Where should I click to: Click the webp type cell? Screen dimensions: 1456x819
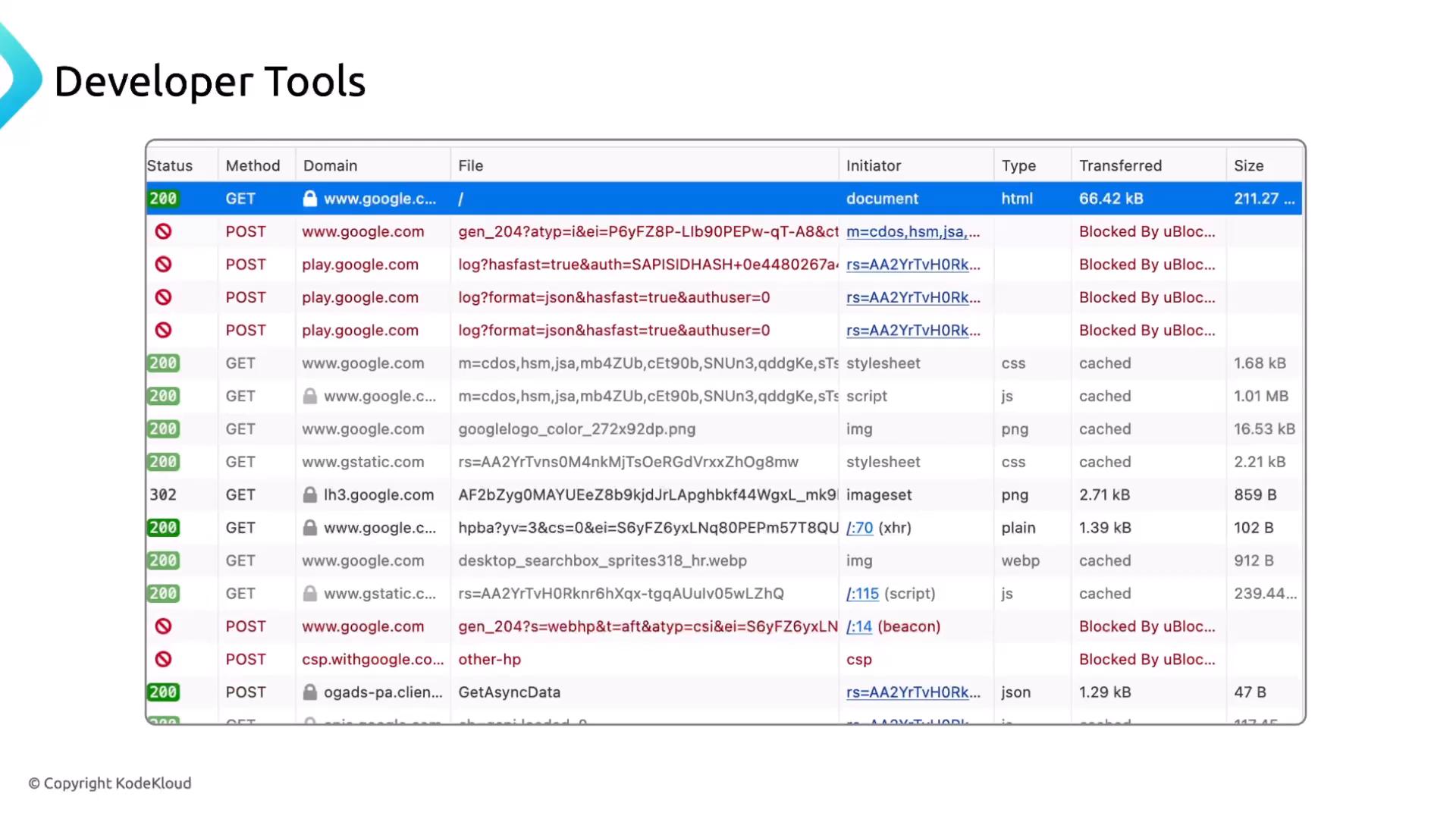1020,560
